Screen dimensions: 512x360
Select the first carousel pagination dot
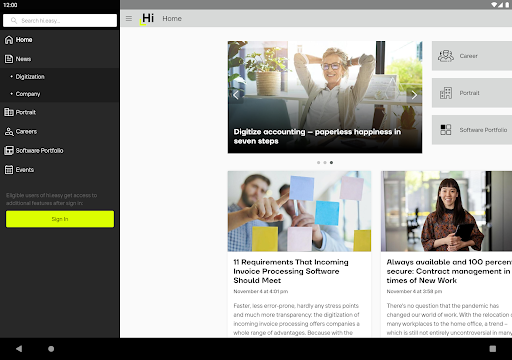[319, 163]
